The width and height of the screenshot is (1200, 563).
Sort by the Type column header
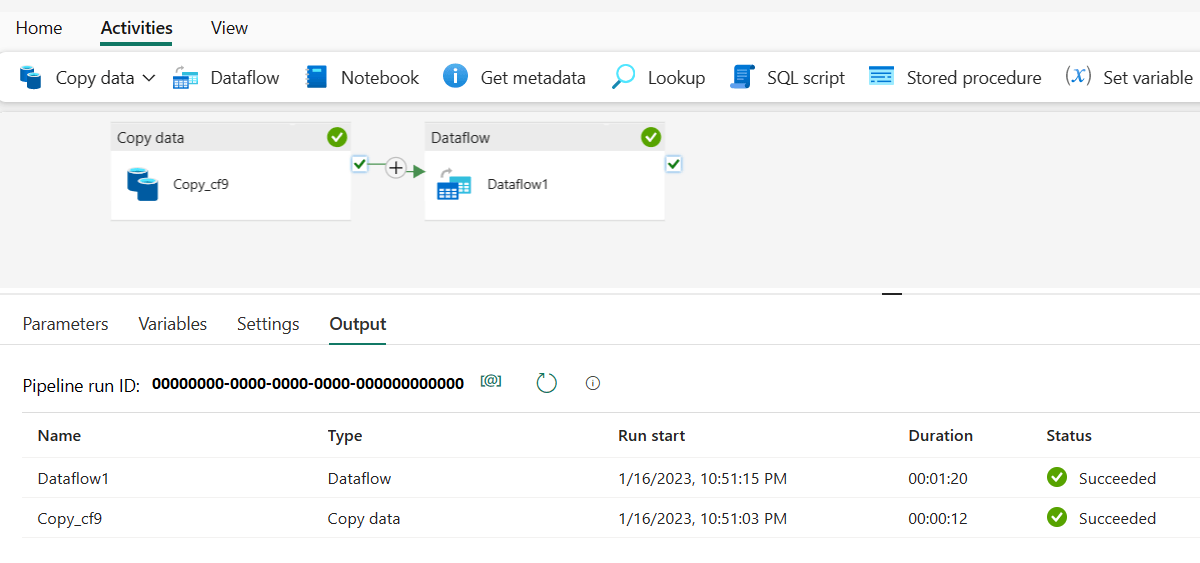[345, 436]
